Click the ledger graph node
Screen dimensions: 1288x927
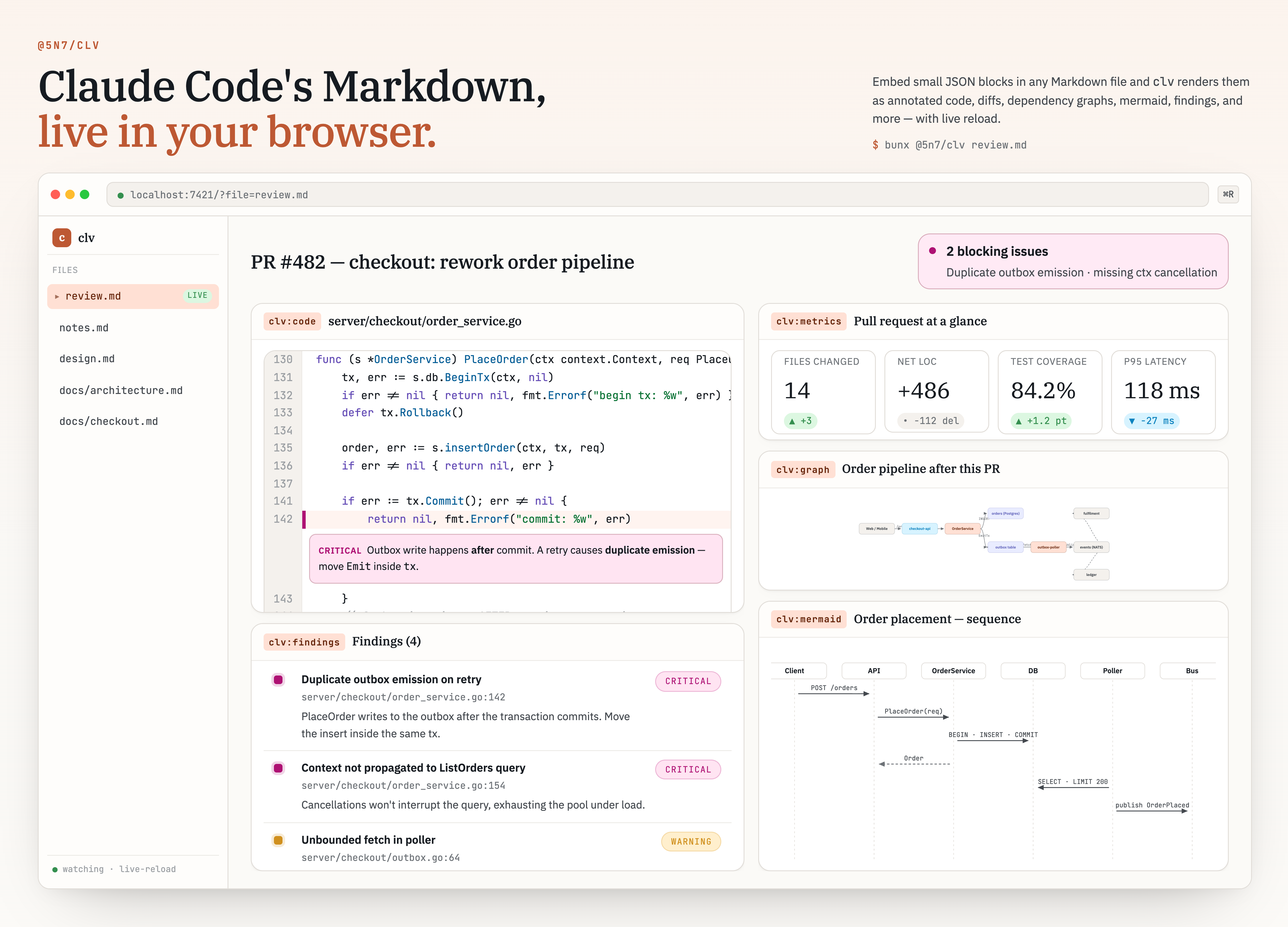tap(1091, 575)
